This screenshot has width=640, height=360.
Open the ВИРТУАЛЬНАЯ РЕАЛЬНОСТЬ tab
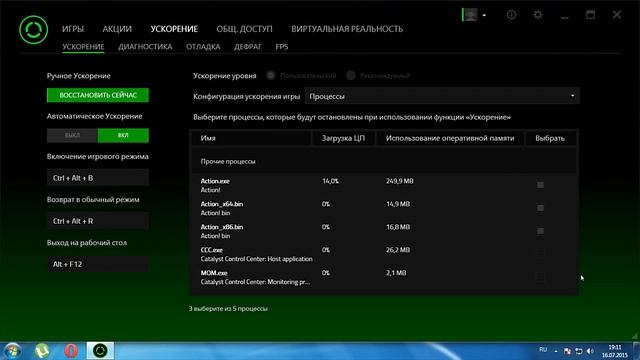[x=347, y=29]
